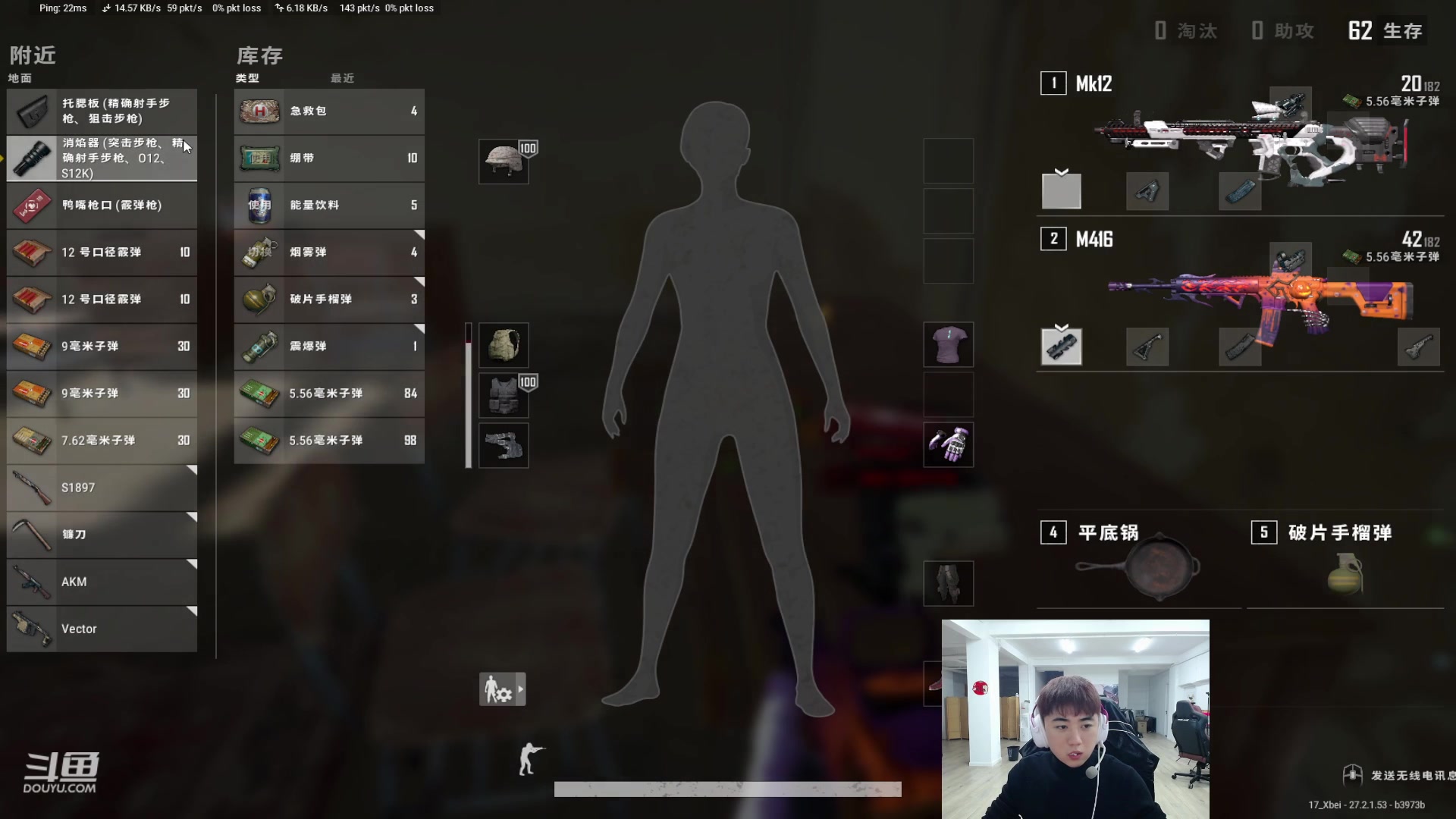
Task: Click the purple gloves clothing slot
Action: pyautogui.click(x=948, y=444)
